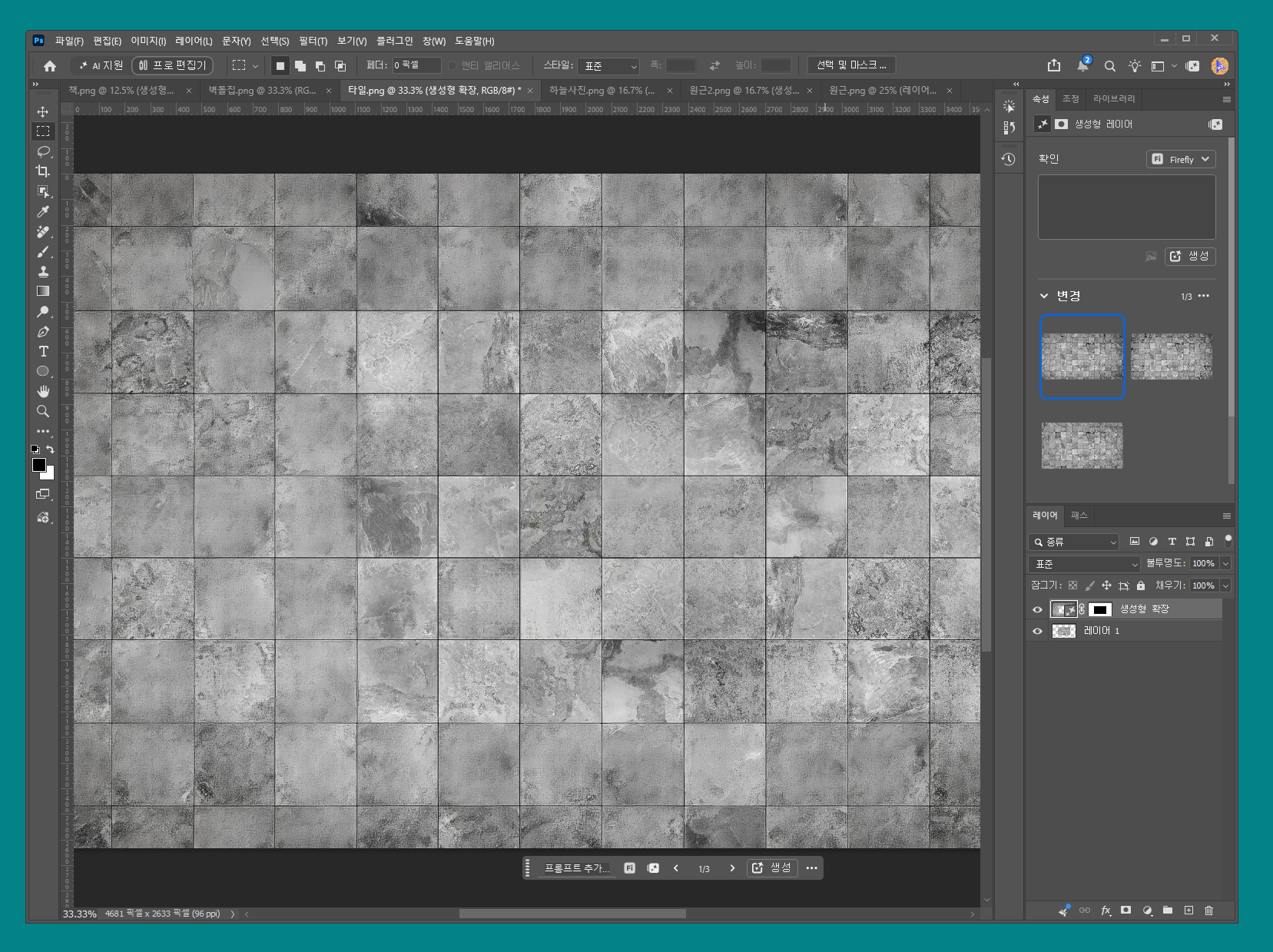Select the Eyedropper tool
Screen dimensions: 1273x952
[x=43, y=211]
